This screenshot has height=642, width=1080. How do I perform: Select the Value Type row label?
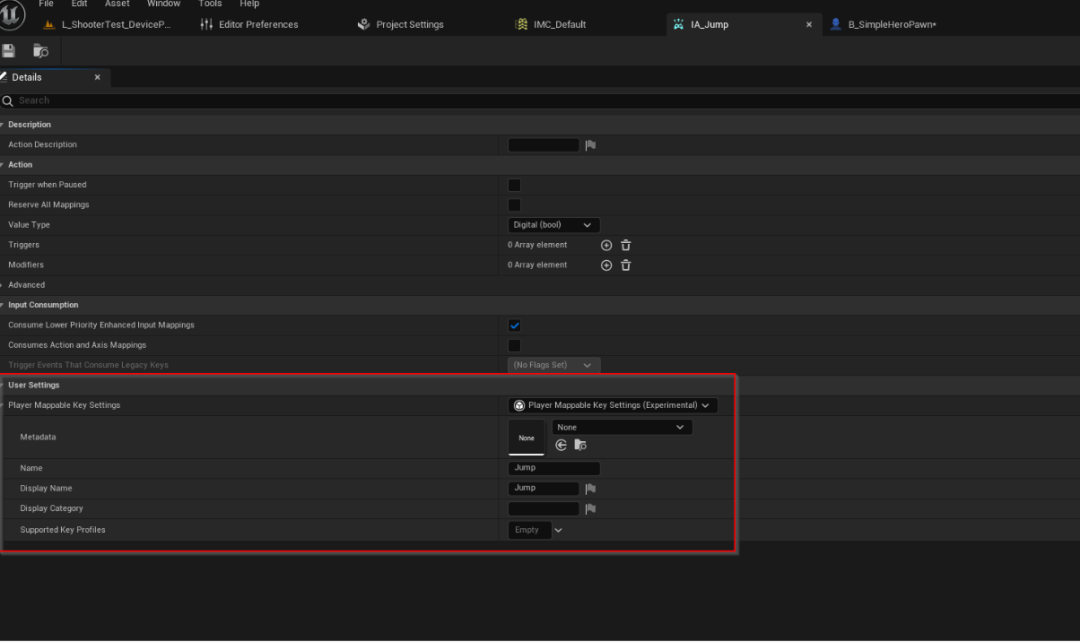29,225
